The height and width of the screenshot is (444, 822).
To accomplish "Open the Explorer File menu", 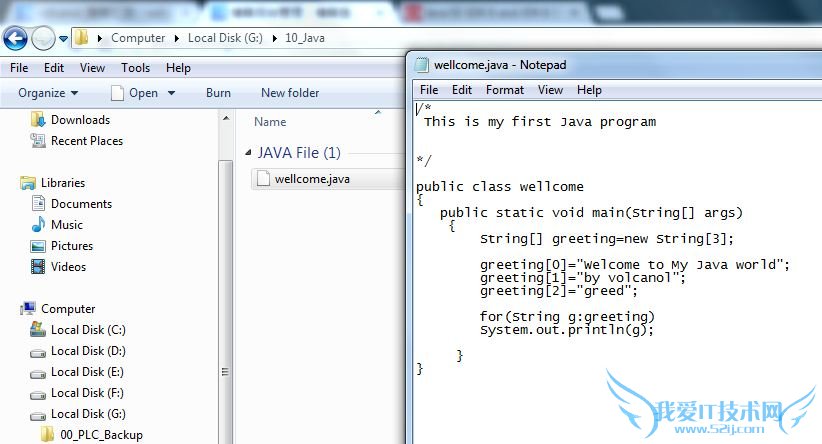I will pos(19,68).
